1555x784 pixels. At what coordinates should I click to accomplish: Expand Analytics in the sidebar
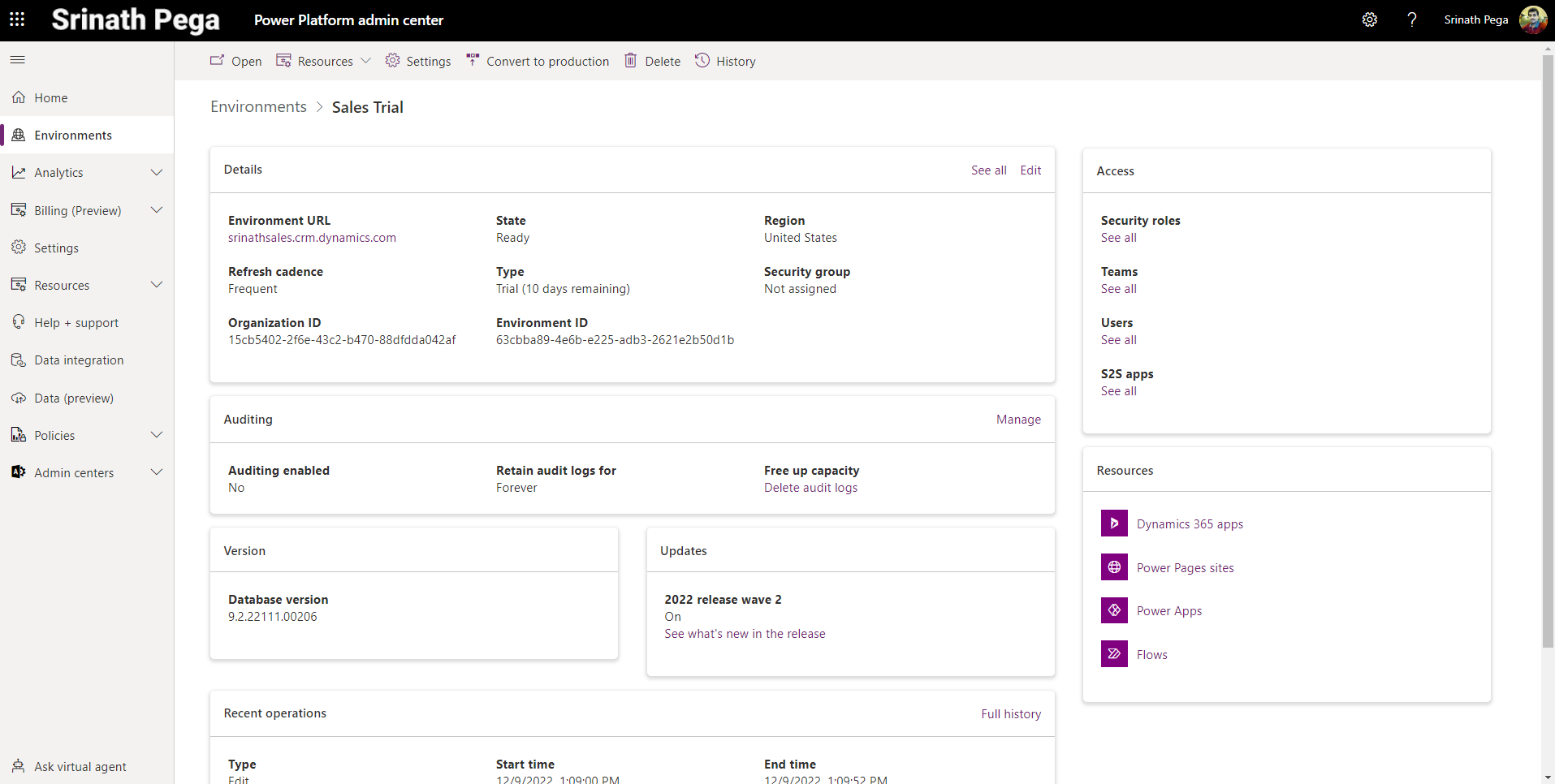157,173
